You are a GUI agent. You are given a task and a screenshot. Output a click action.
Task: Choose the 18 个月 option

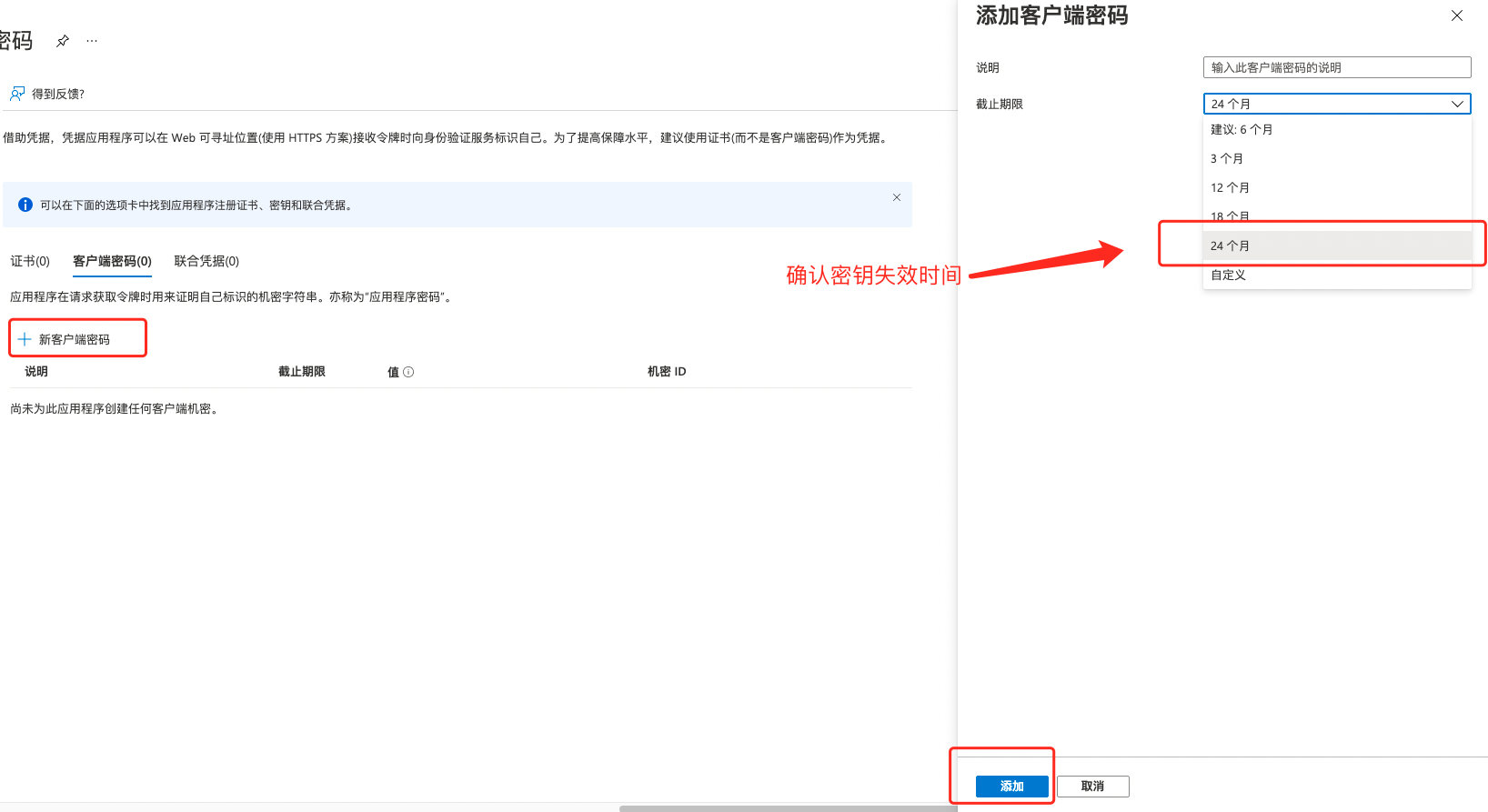[1337, 216]
